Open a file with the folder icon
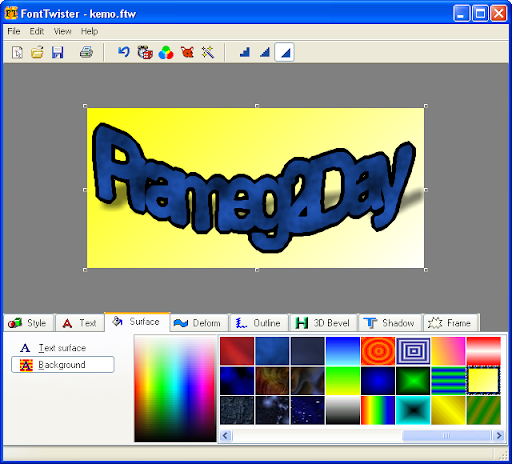The image size is (512, 464). pyautogui.click(x=37, y=52)
